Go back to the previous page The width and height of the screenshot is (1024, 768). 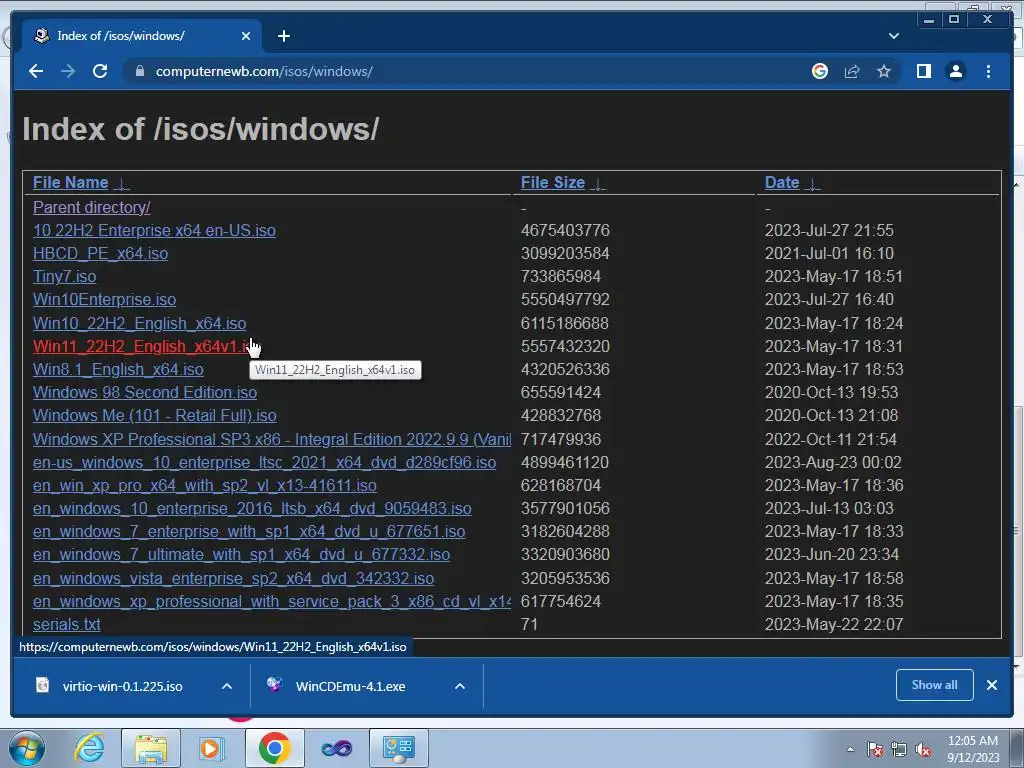pos(36,71)
